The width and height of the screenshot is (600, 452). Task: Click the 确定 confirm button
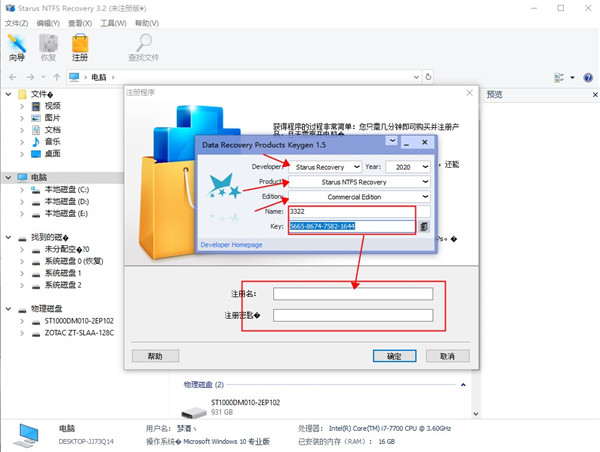point(395,356)
